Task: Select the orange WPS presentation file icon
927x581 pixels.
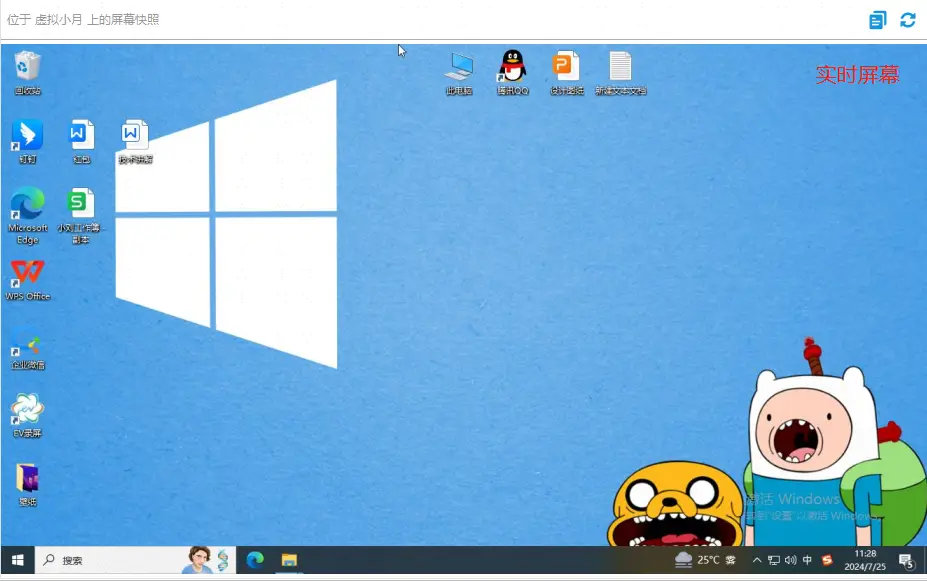Action: click(566, 72)
